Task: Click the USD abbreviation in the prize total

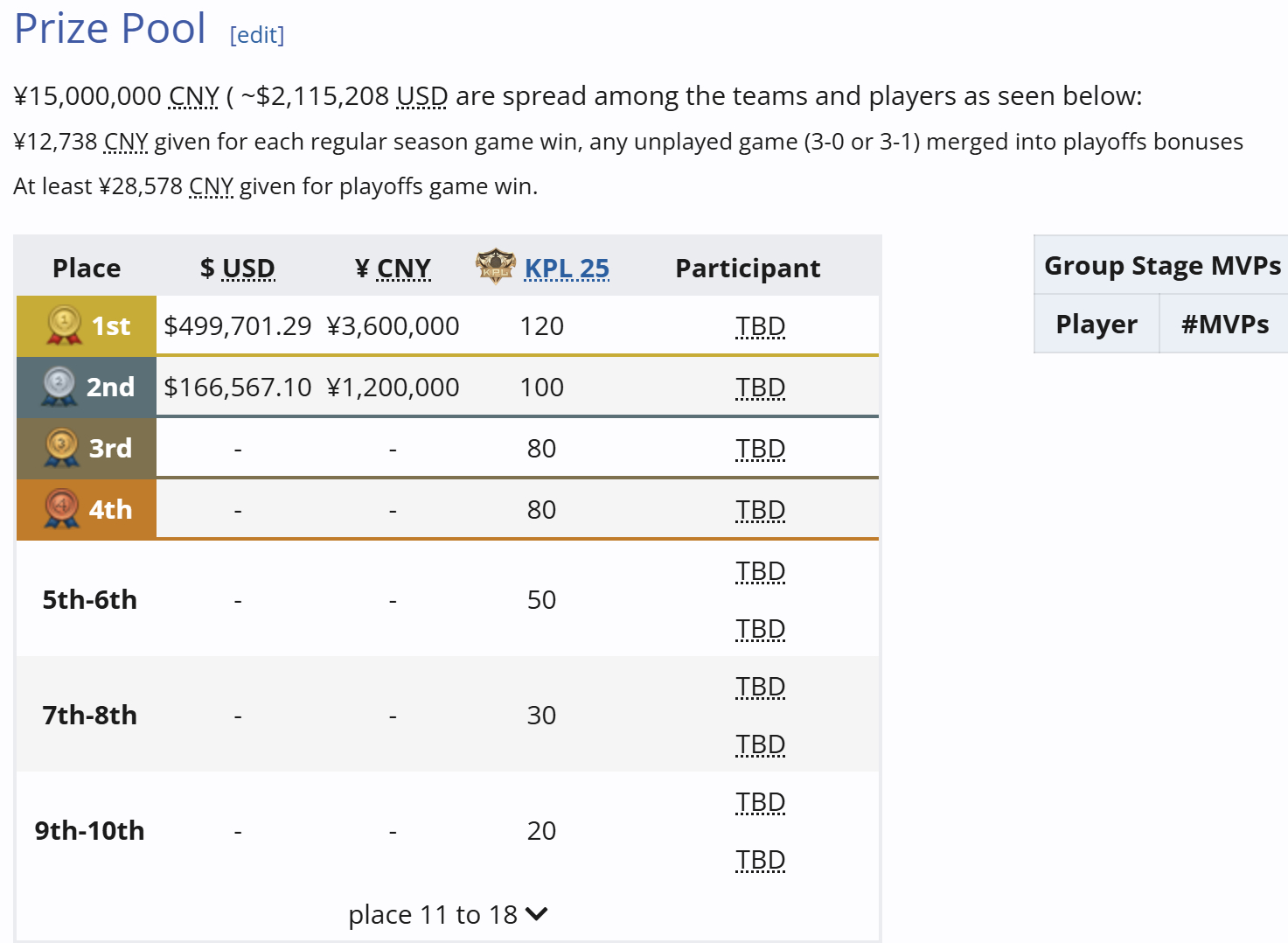Action: click(x=422, y=95)
